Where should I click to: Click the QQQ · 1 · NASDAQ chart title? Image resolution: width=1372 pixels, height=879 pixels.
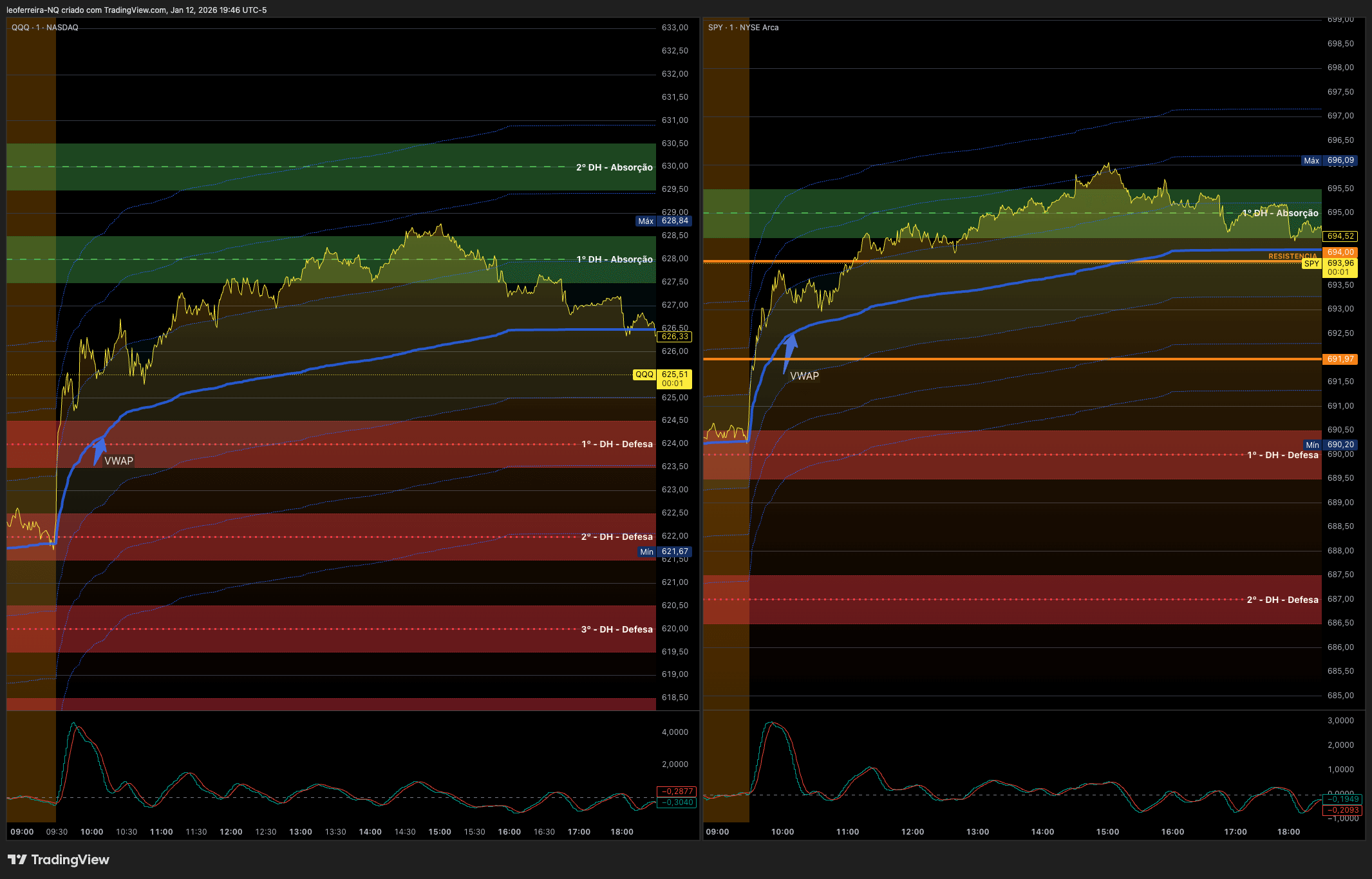45,28
